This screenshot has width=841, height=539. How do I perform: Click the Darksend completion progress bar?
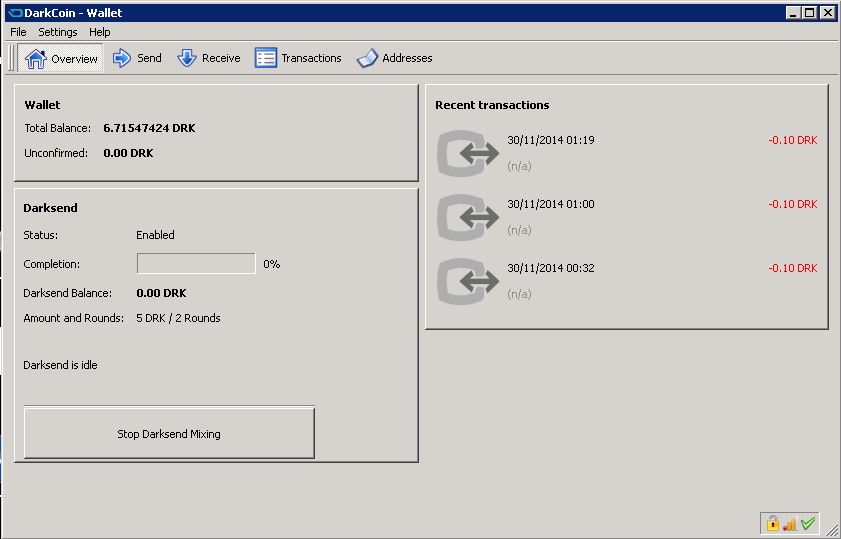click(x=196, y=264)
